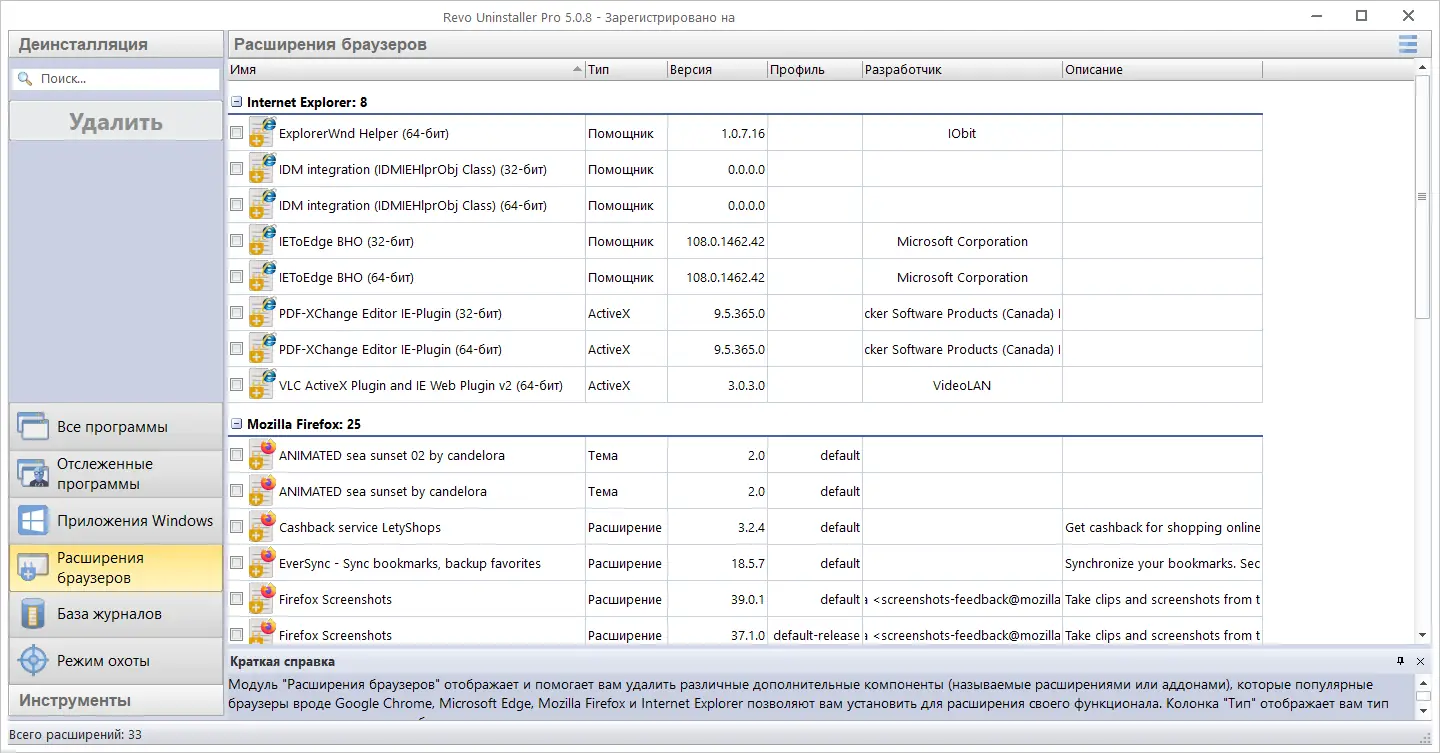Click the ExplorerWnd Helper extension icon
1440x753 pixels.
pos(262,133)
